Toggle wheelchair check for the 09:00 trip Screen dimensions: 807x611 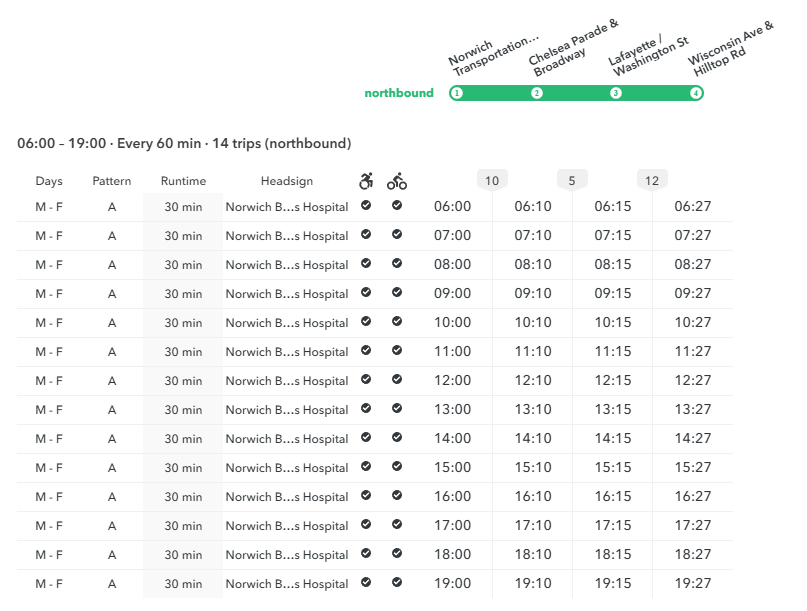tap(366, 292)
